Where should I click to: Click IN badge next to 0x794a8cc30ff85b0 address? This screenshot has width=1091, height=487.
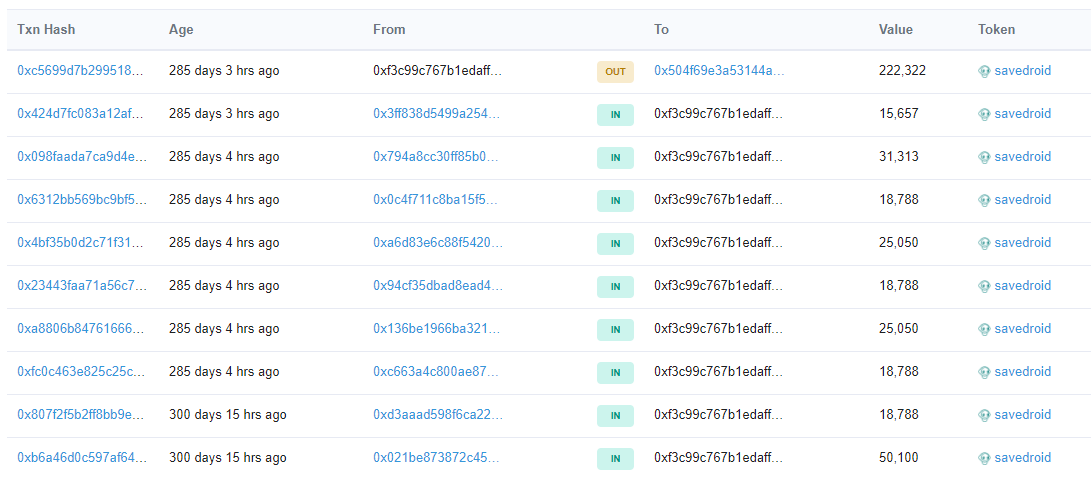coord(615,158)
